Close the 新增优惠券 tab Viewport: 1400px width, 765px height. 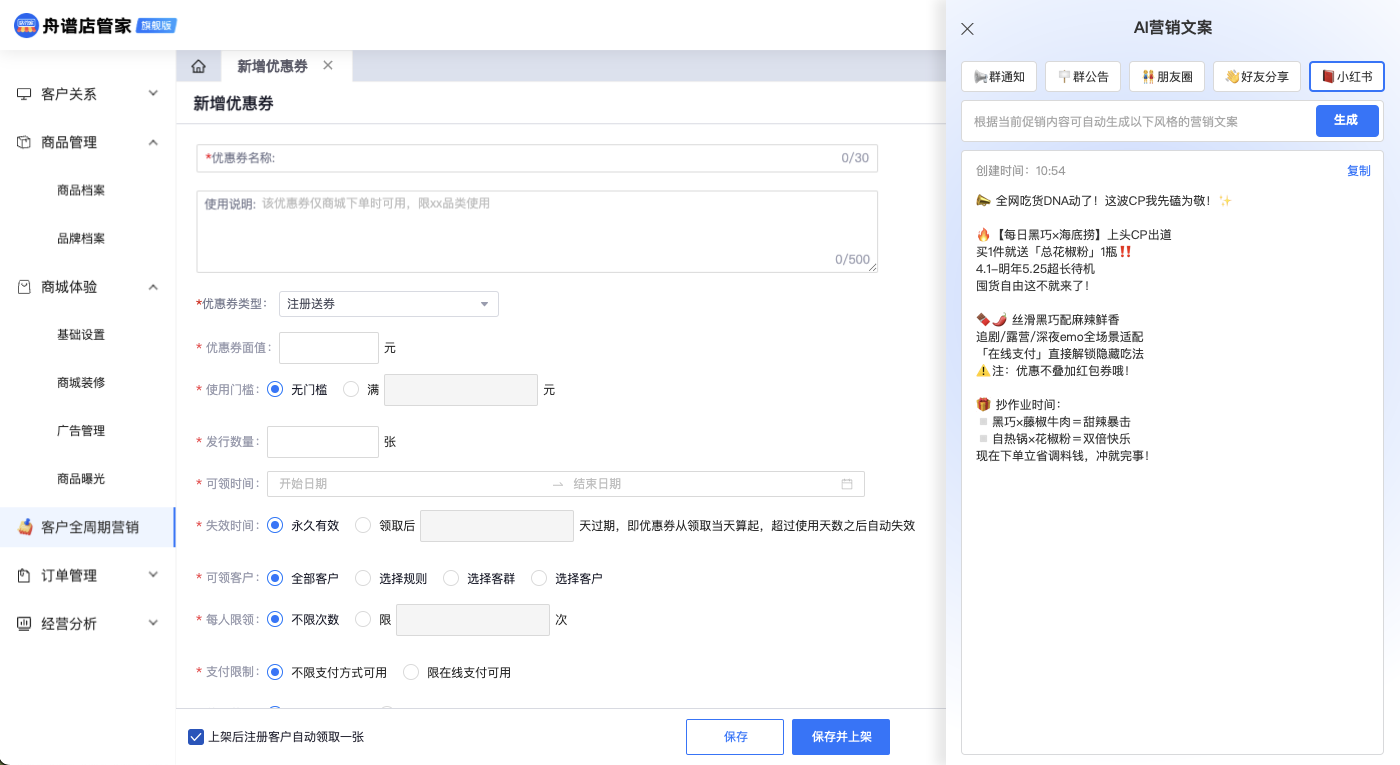[328, 66]
